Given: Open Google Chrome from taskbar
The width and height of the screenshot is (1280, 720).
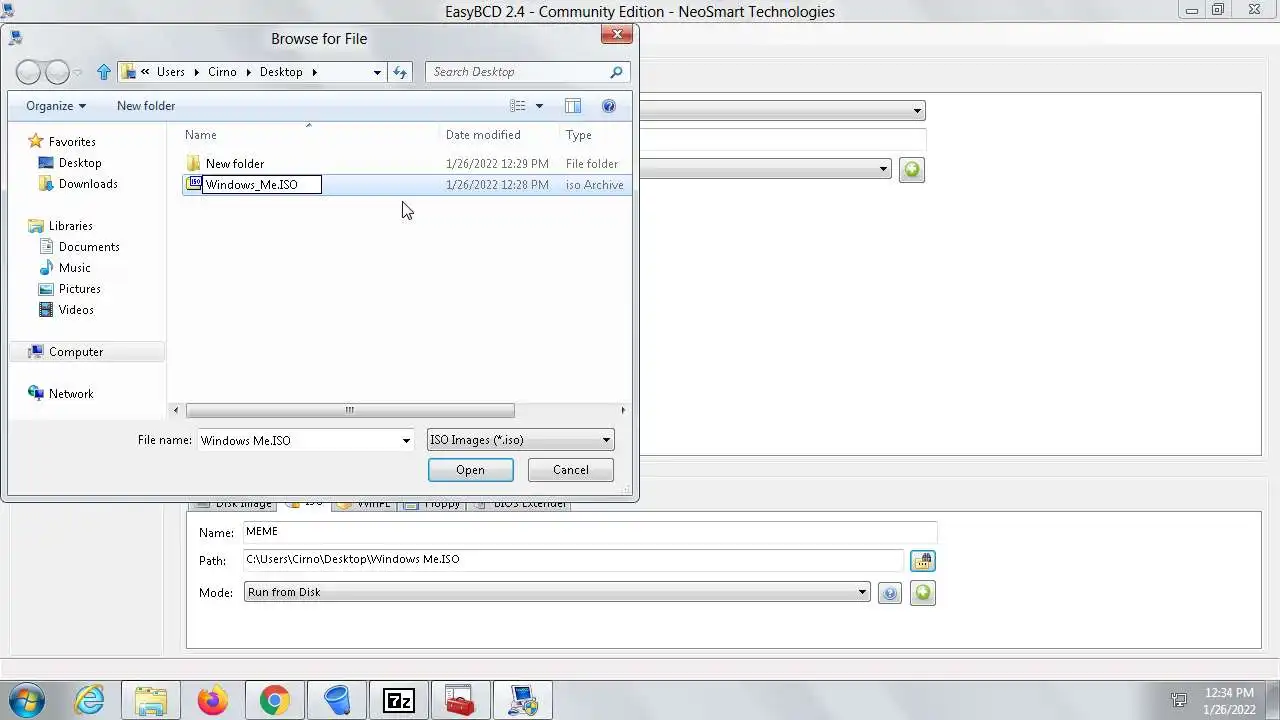Looking at the screenshot, I should pos(275,701).
